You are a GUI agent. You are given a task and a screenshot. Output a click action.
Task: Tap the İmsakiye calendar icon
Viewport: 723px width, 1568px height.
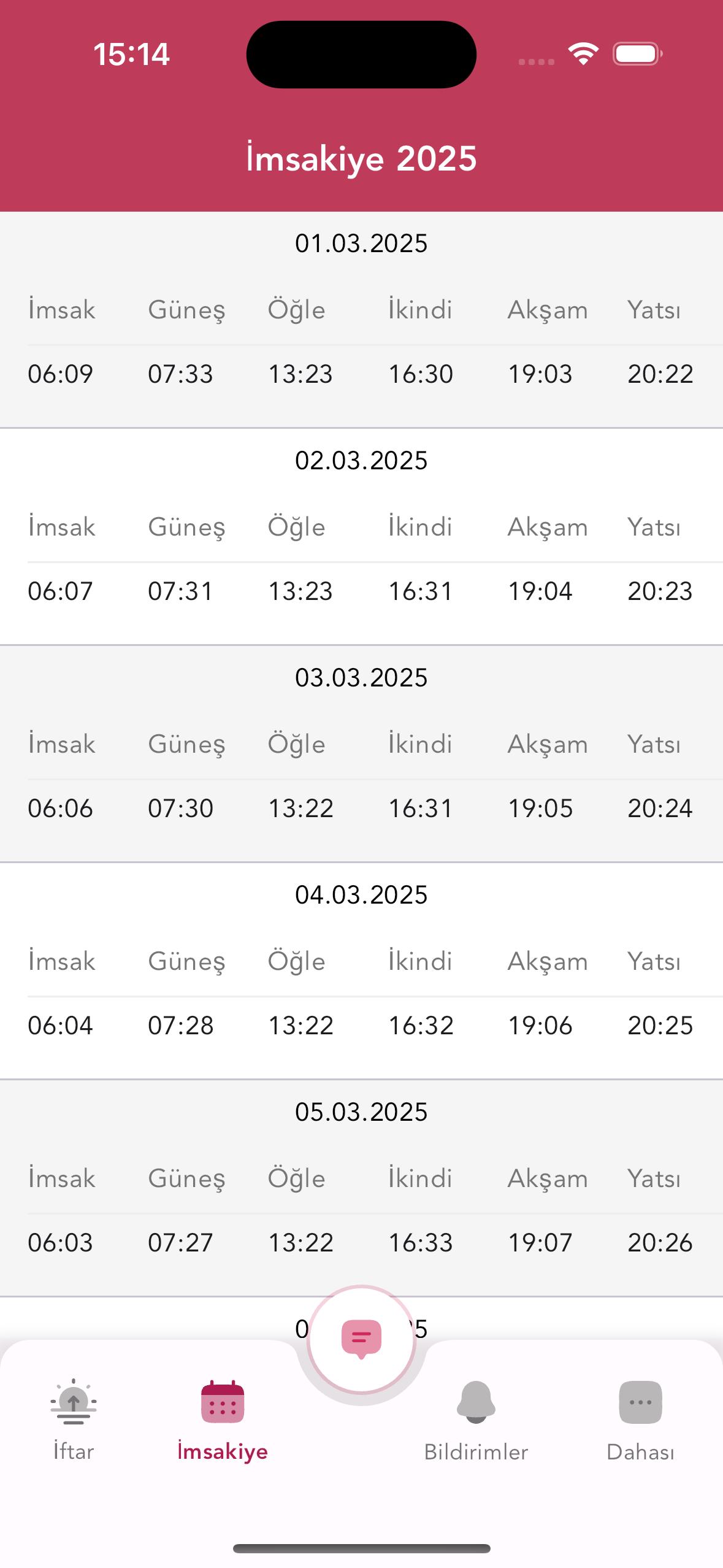[x=223, y=1402]
